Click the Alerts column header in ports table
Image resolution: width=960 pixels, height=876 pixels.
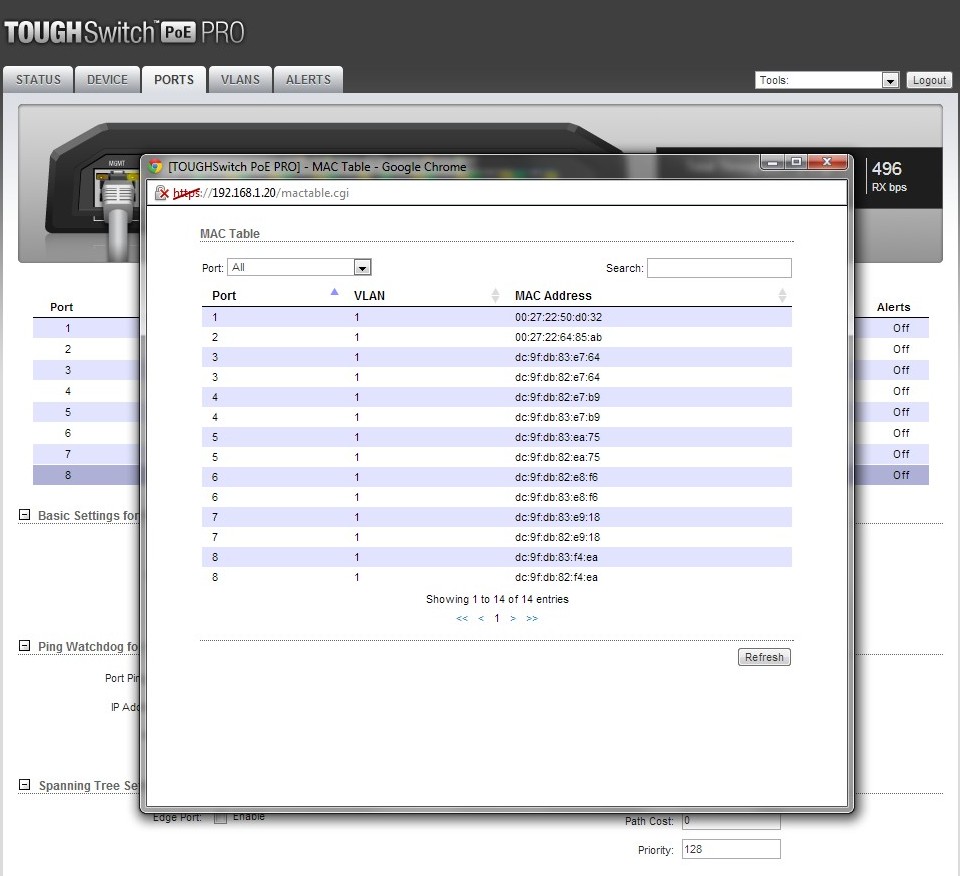pyautogui.click(x=893, y=307)
